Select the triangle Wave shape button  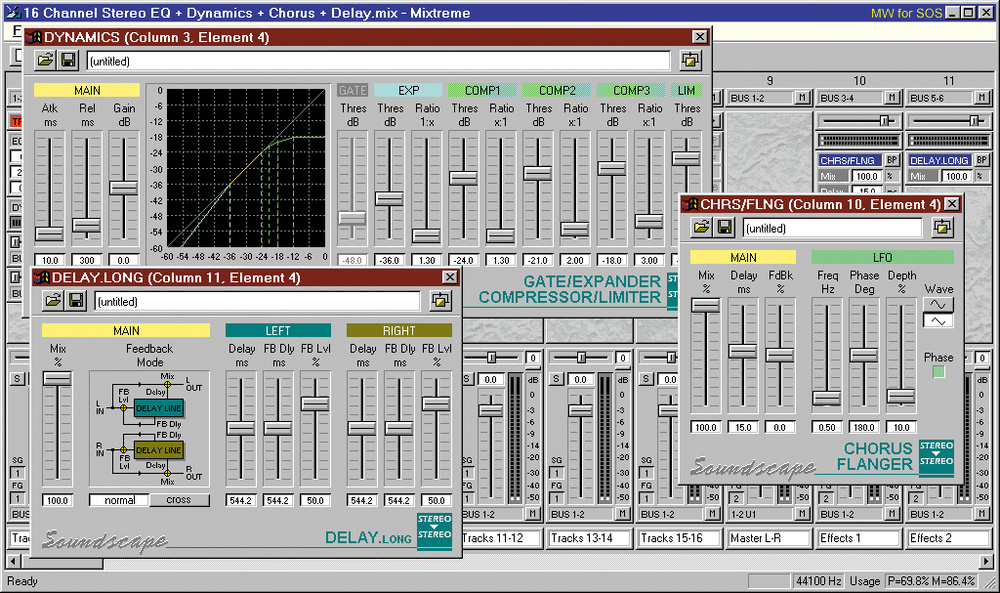[937, 321]
